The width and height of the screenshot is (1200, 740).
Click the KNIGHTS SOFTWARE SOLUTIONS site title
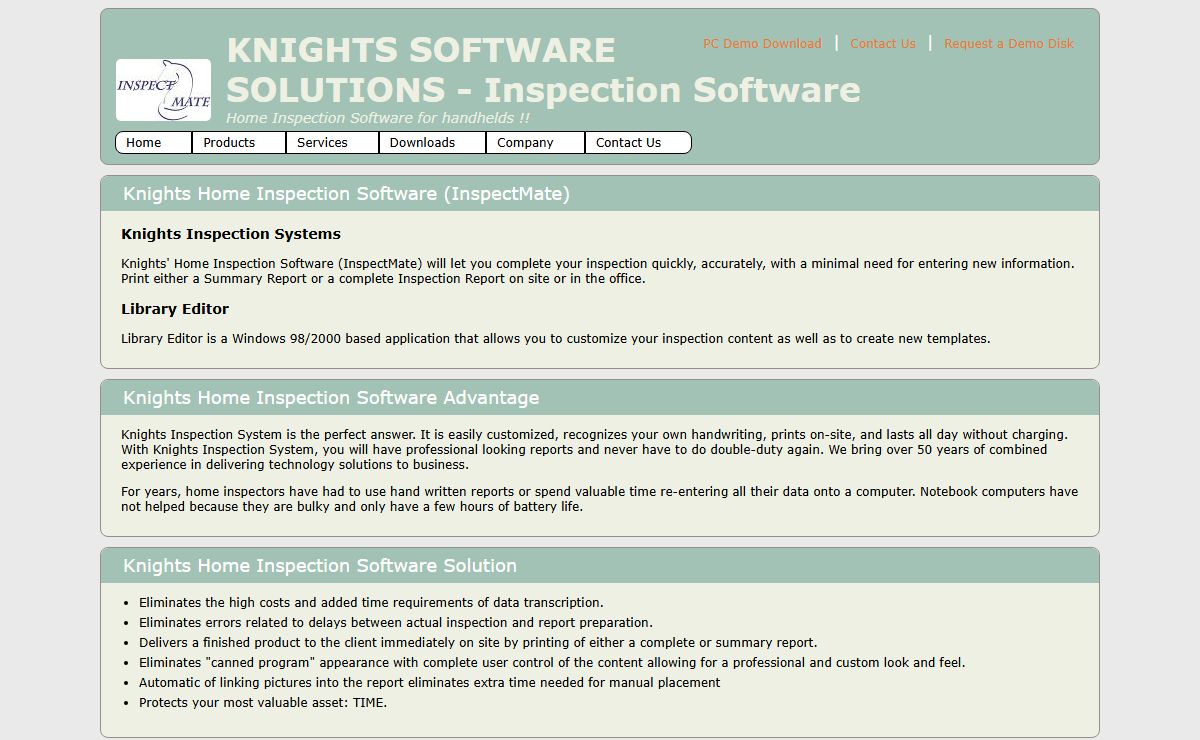543,70
